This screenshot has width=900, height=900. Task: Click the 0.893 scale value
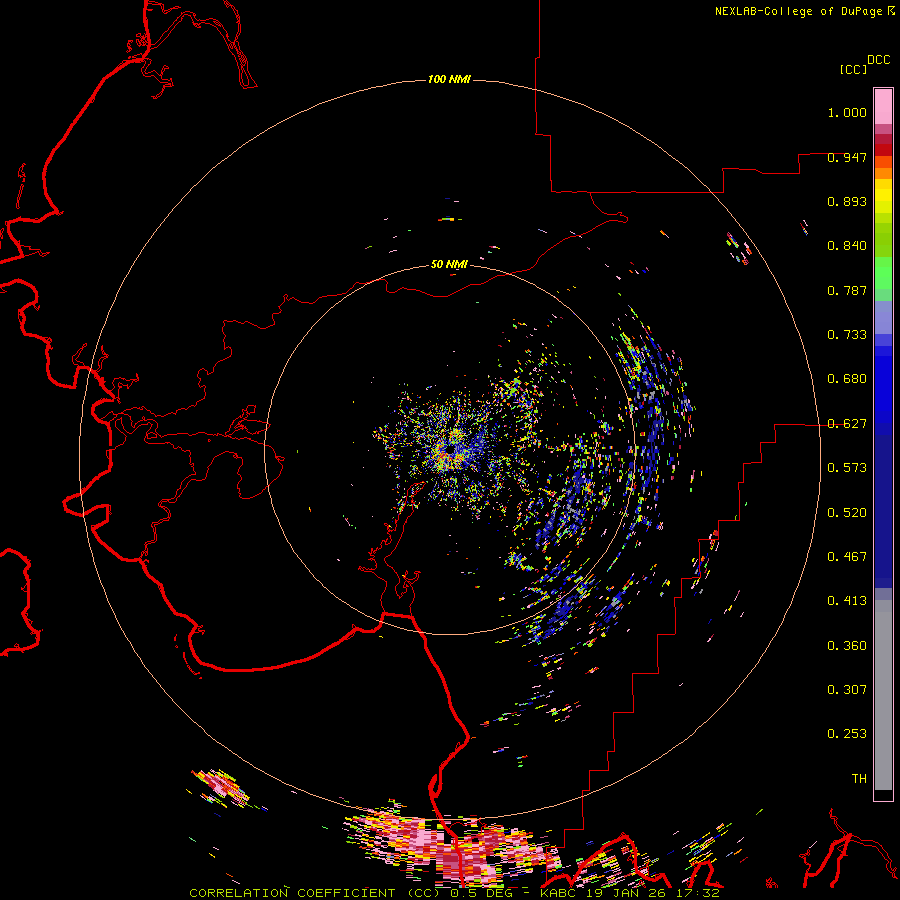point(847,201)
